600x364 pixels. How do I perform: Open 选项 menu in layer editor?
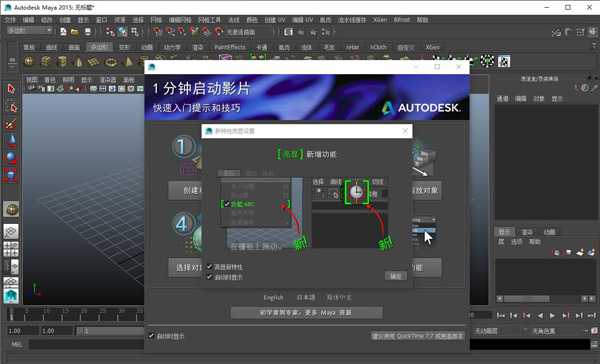pos(516,242)
